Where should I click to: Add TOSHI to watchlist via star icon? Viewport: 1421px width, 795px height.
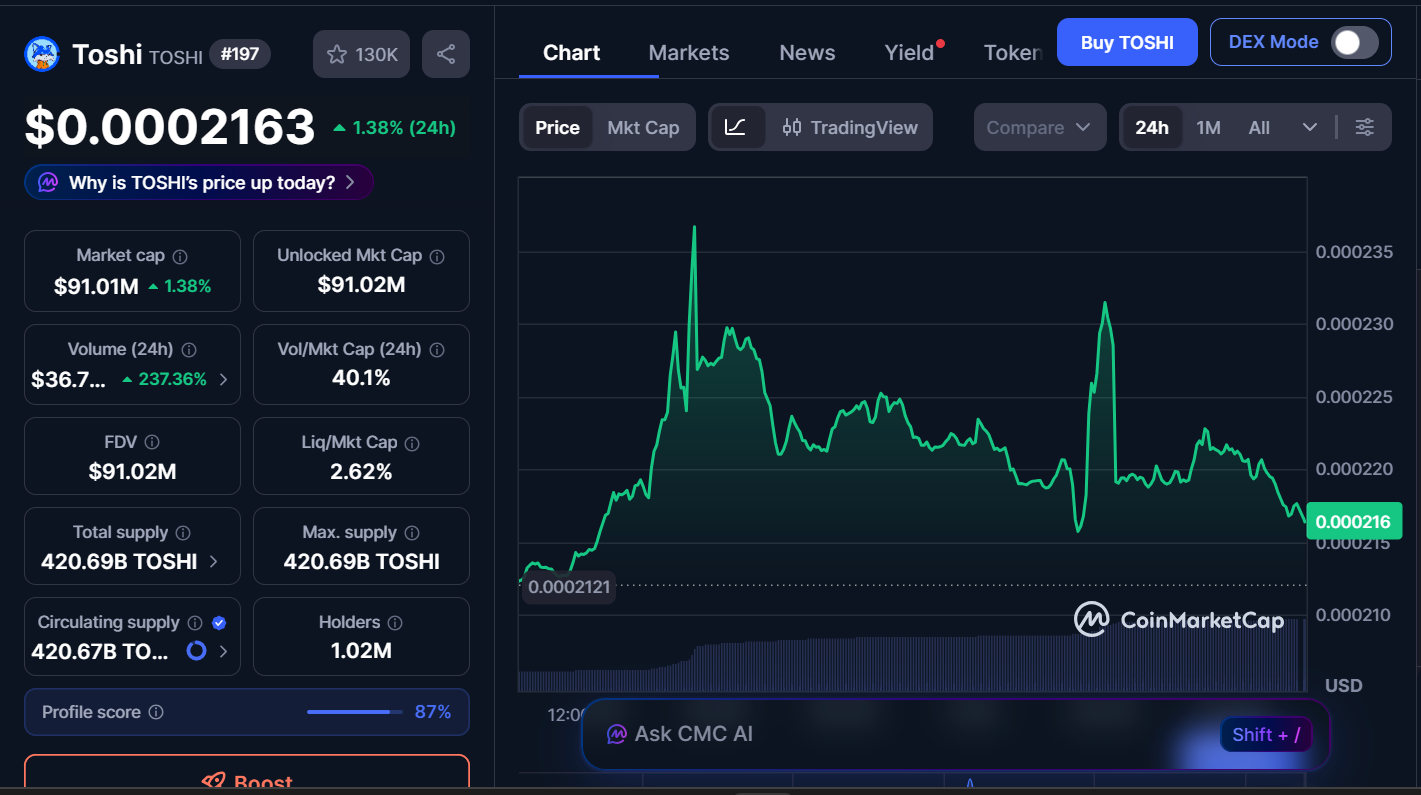[x=337, y=53]
